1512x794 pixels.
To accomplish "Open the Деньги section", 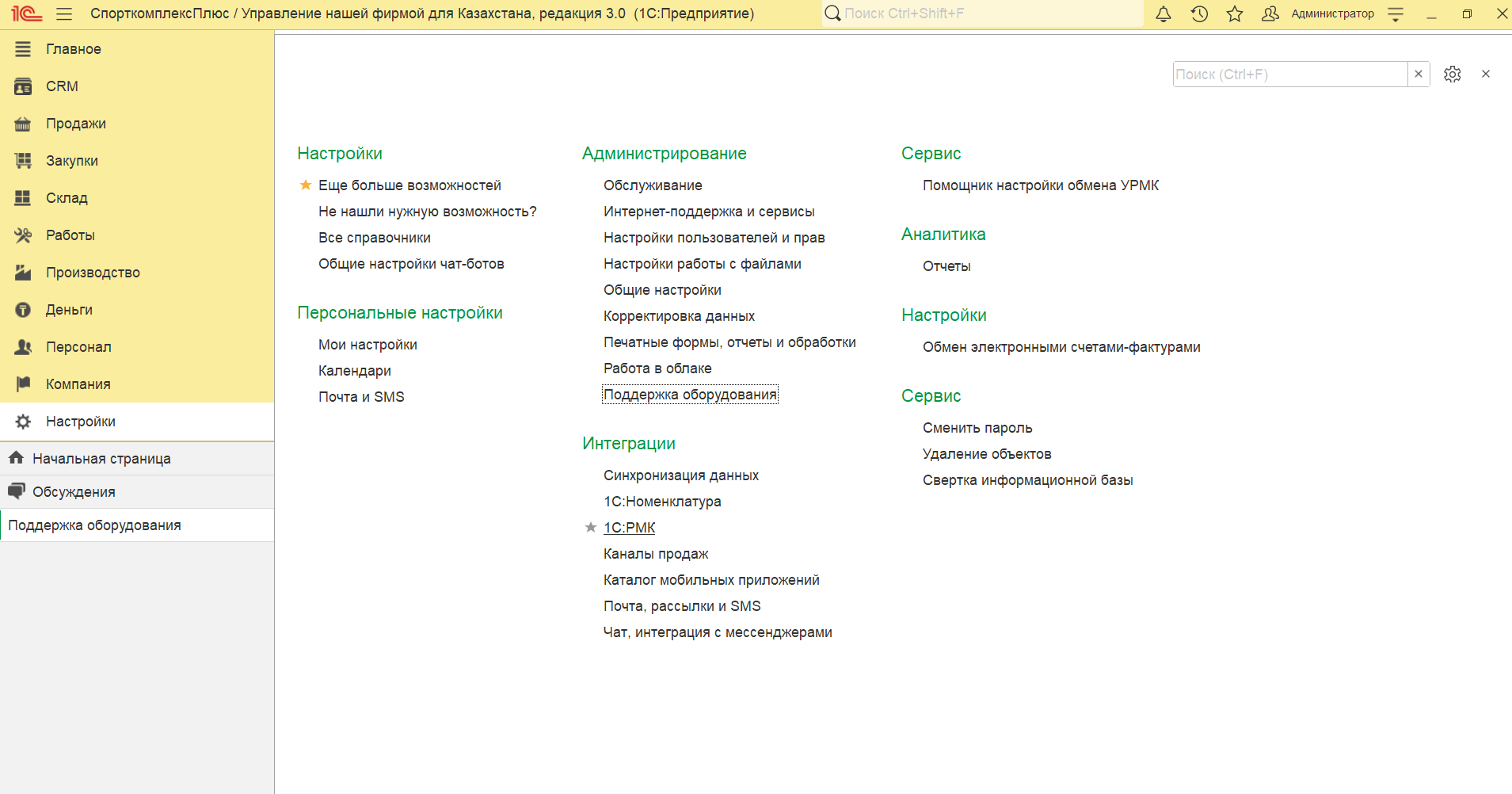I will click(x=137, y=310).
